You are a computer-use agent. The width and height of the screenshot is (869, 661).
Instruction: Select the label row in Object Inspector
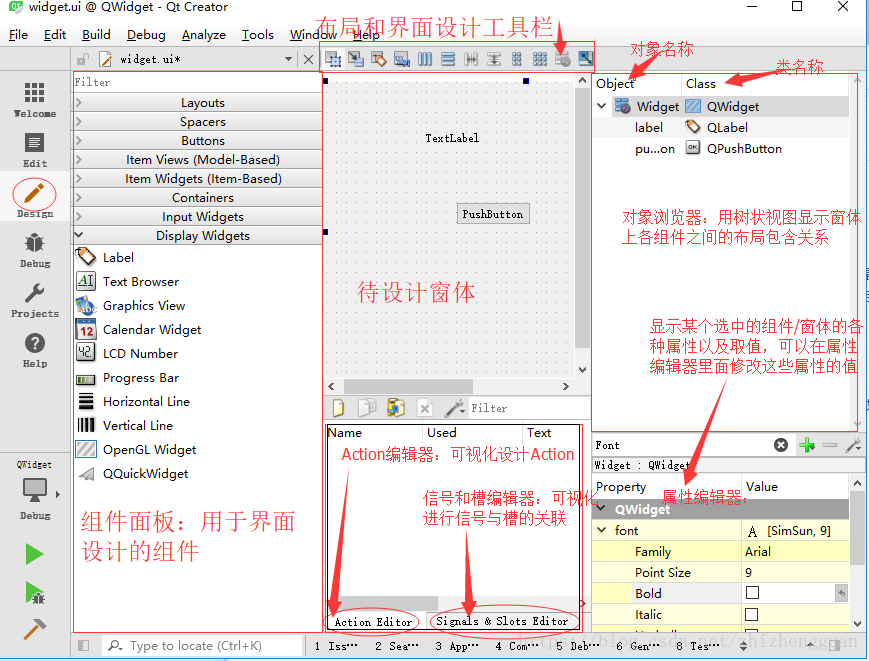(x=720, y=127)
